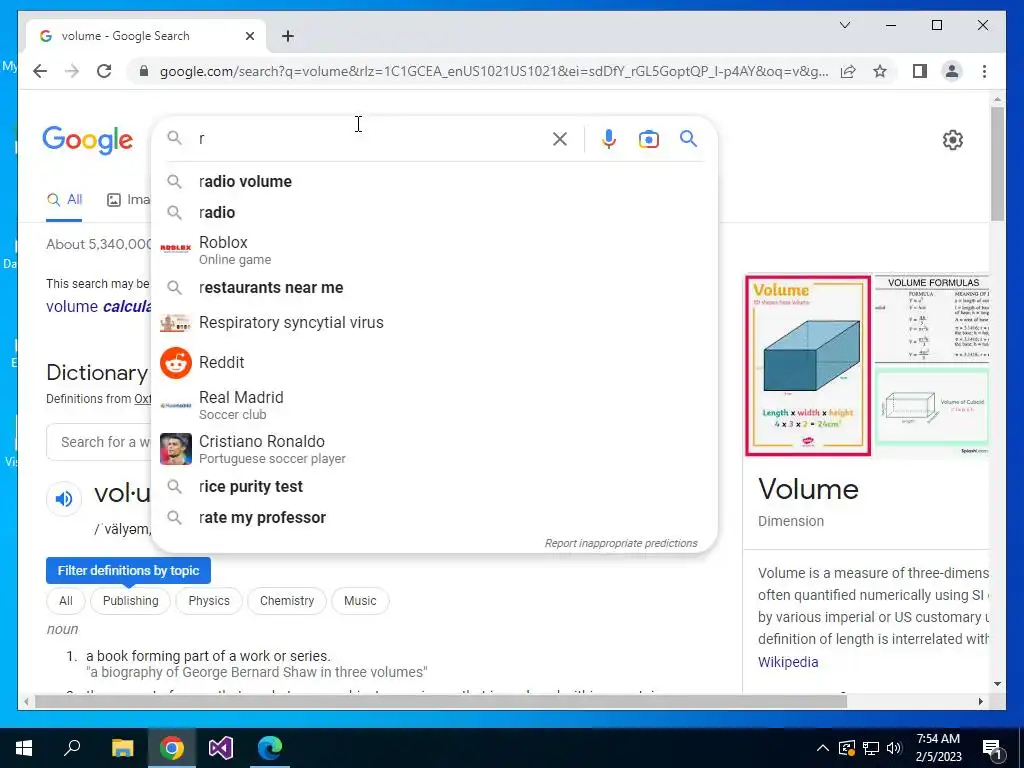Open Google quick settings gear
The image size is (1024, 768).
click(953, 140)
